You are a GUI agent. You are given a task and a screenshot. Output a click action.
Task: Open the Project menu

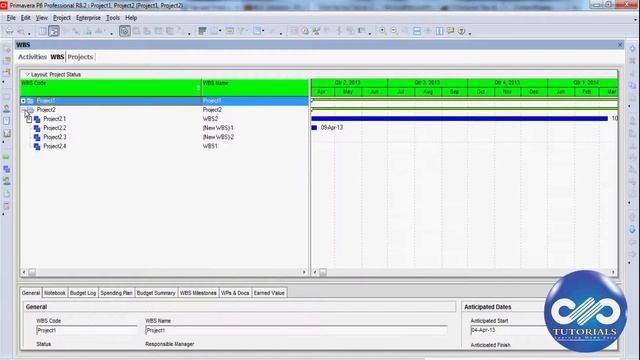[x=62, y=18]
